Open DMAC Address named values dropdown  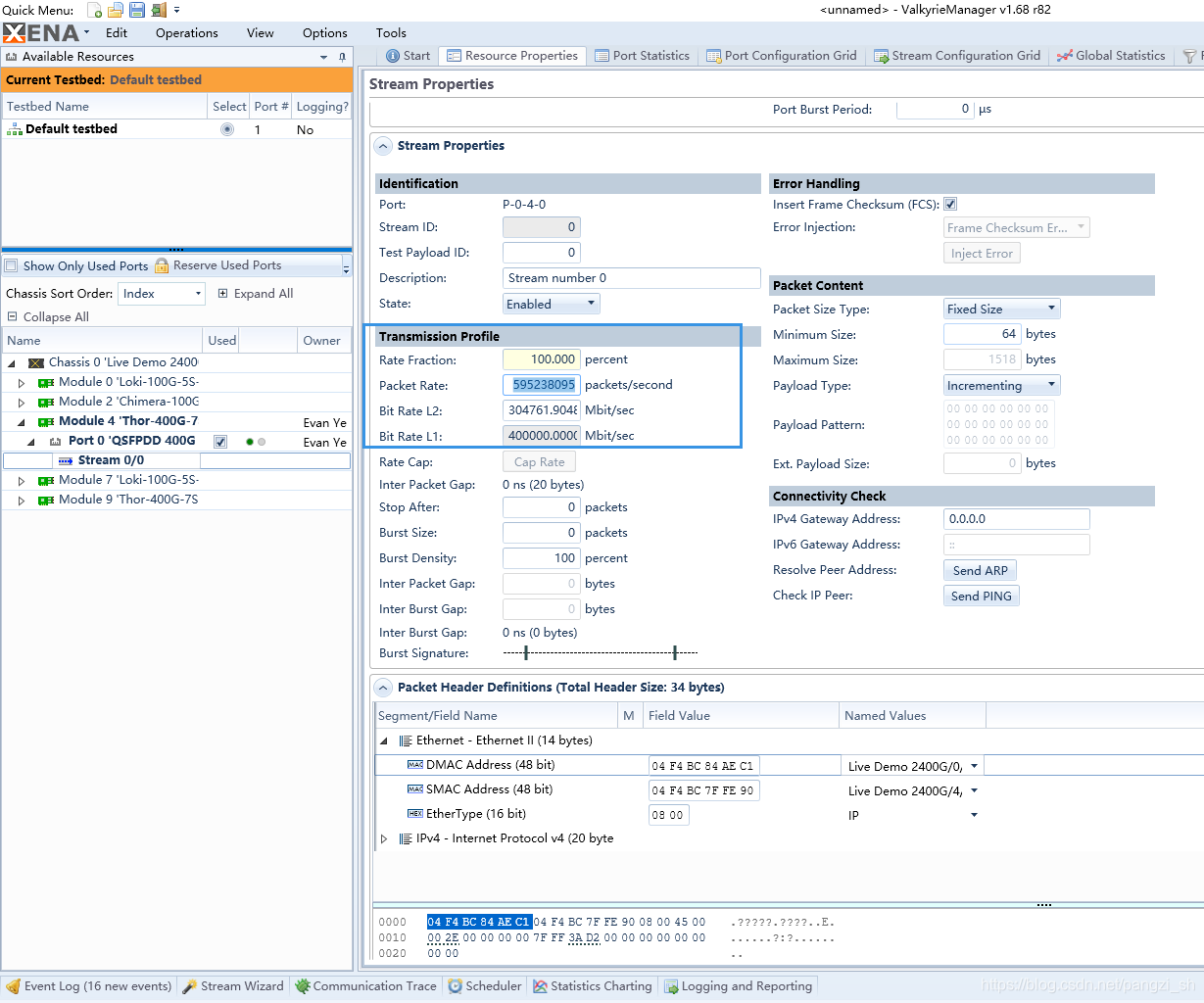(x=974, y=766)
